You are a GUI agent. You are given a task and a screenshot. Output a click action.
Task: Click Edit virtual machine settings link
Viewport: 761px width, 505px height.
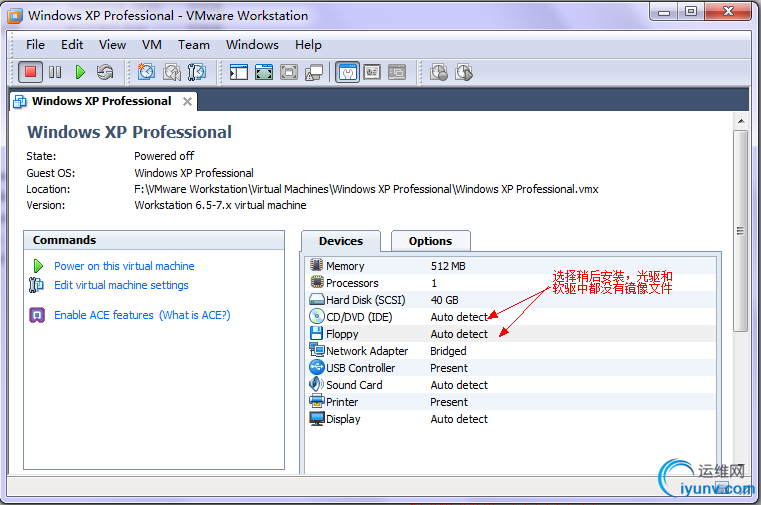[121, 285]
